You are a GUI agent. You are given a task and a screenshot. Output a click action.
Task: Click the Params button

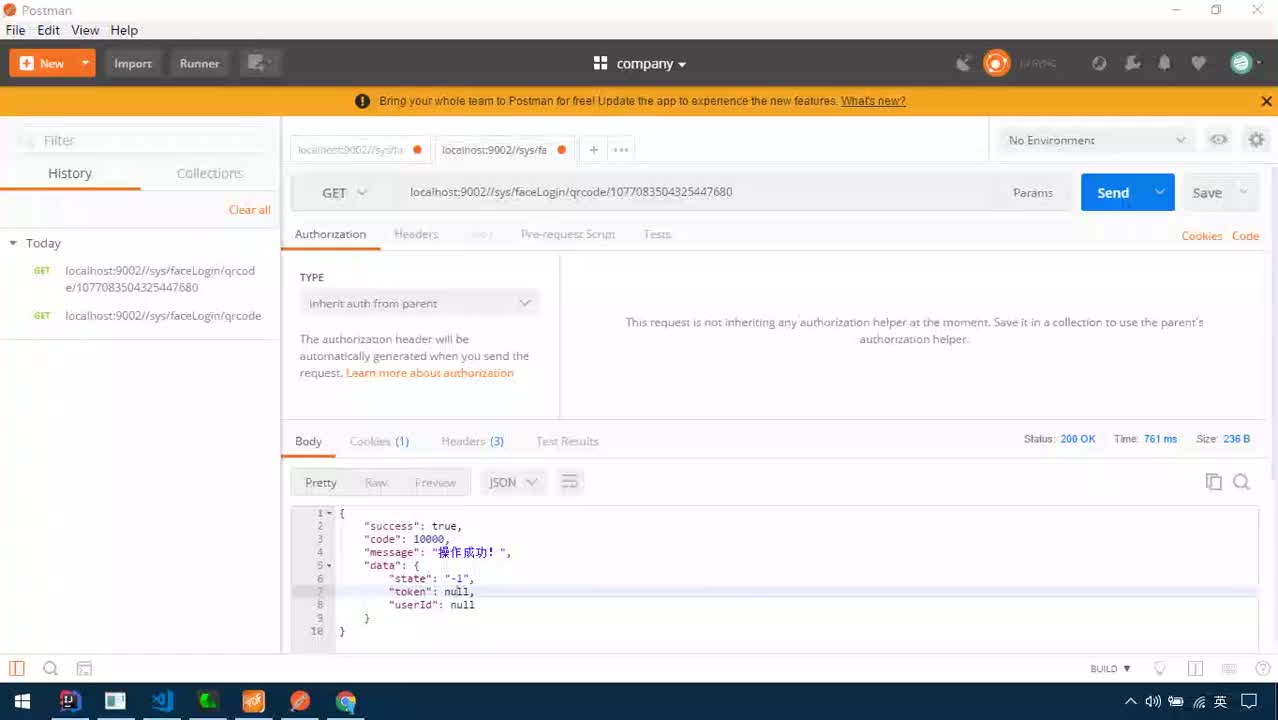coord(1033,193)
